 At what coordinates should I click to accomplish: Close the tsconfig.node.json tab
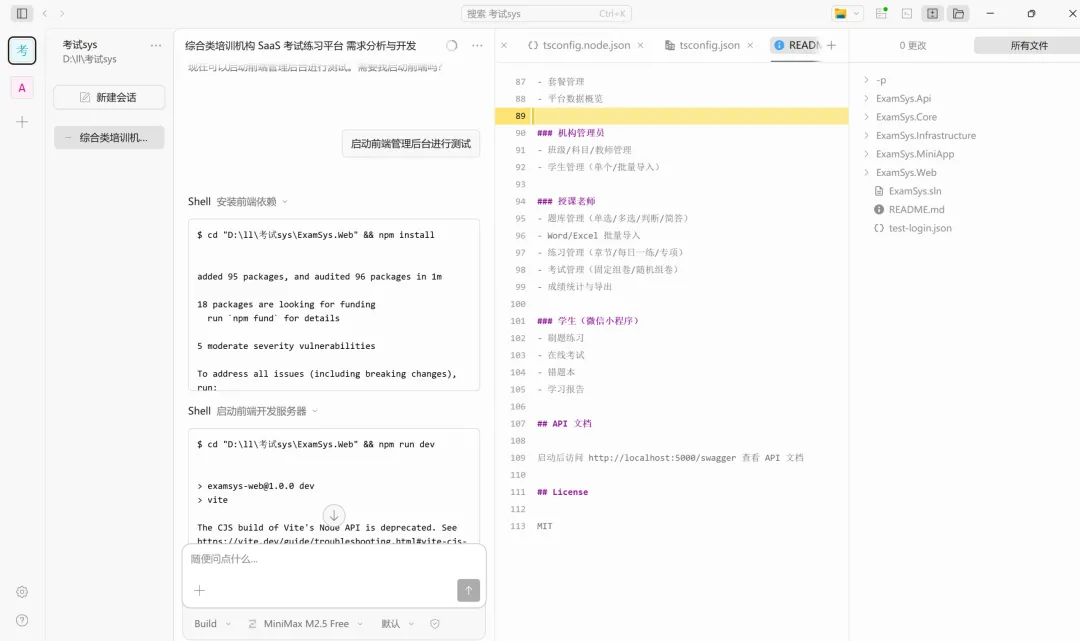(x=641, y=45)
